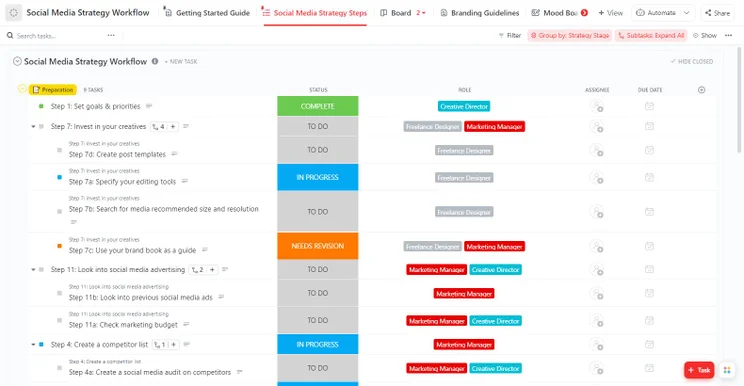This screenshot has width=744, height=386.
Task: Collapse the Social Media Strategy Workflow list
Action: click(x=17, y=61)
